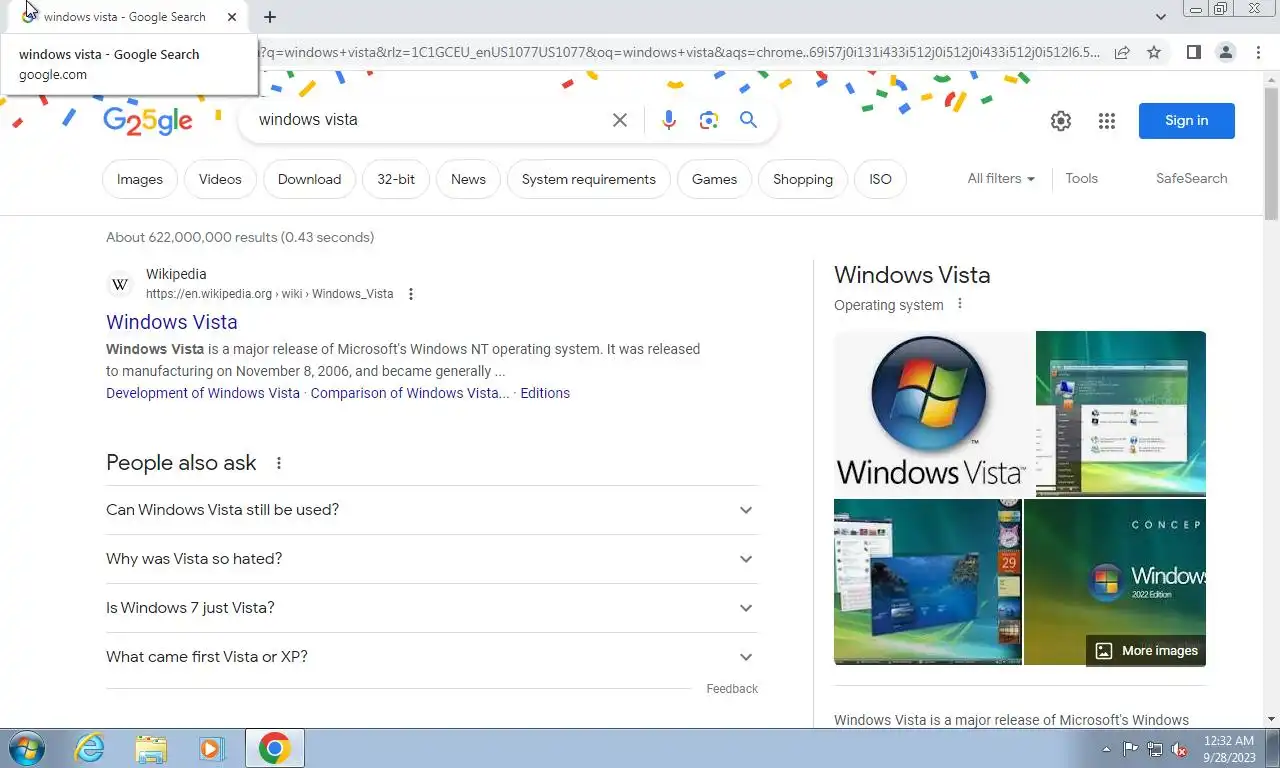Viewport: 1280px width, 768px height.
Task: Bookmark this tab with the star icon
Action: pyautogui.click(x=1154, y=52)
